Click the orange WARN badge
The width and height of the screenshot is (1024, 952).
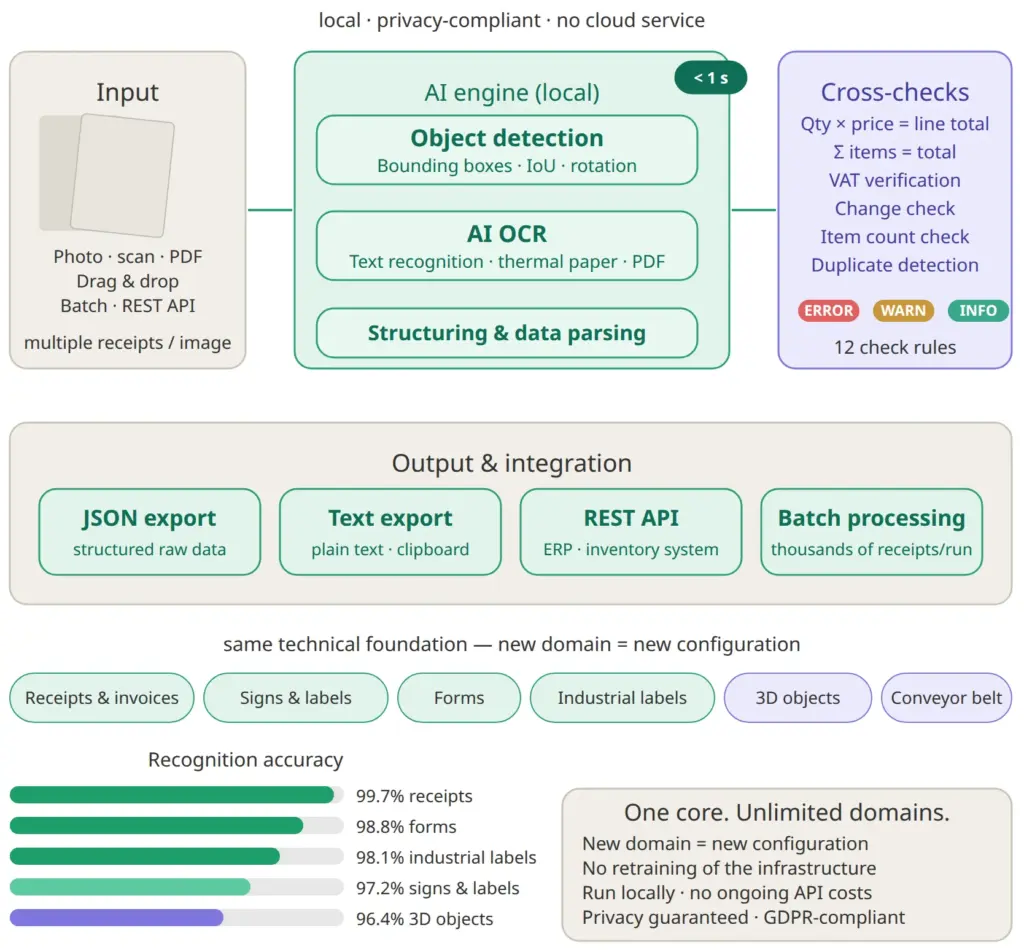[903, 311]
